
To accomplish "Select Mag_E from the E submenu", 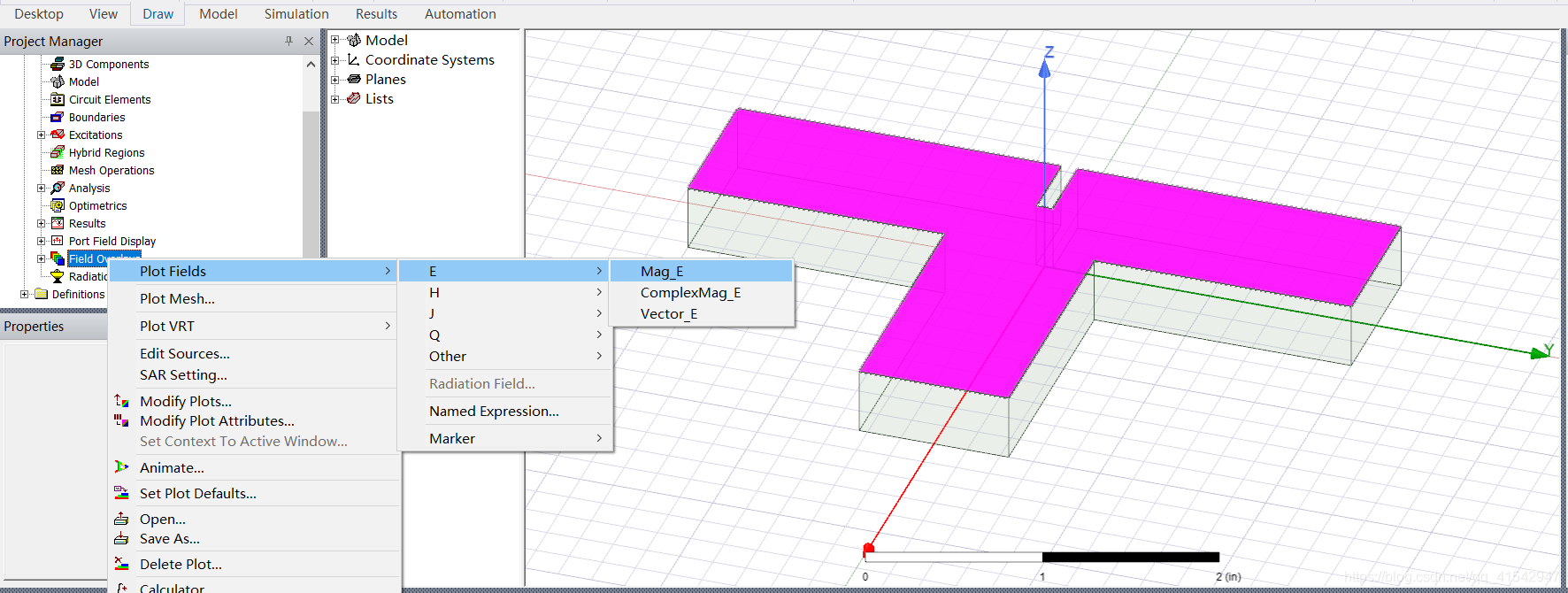I will (x=702, y=271).
